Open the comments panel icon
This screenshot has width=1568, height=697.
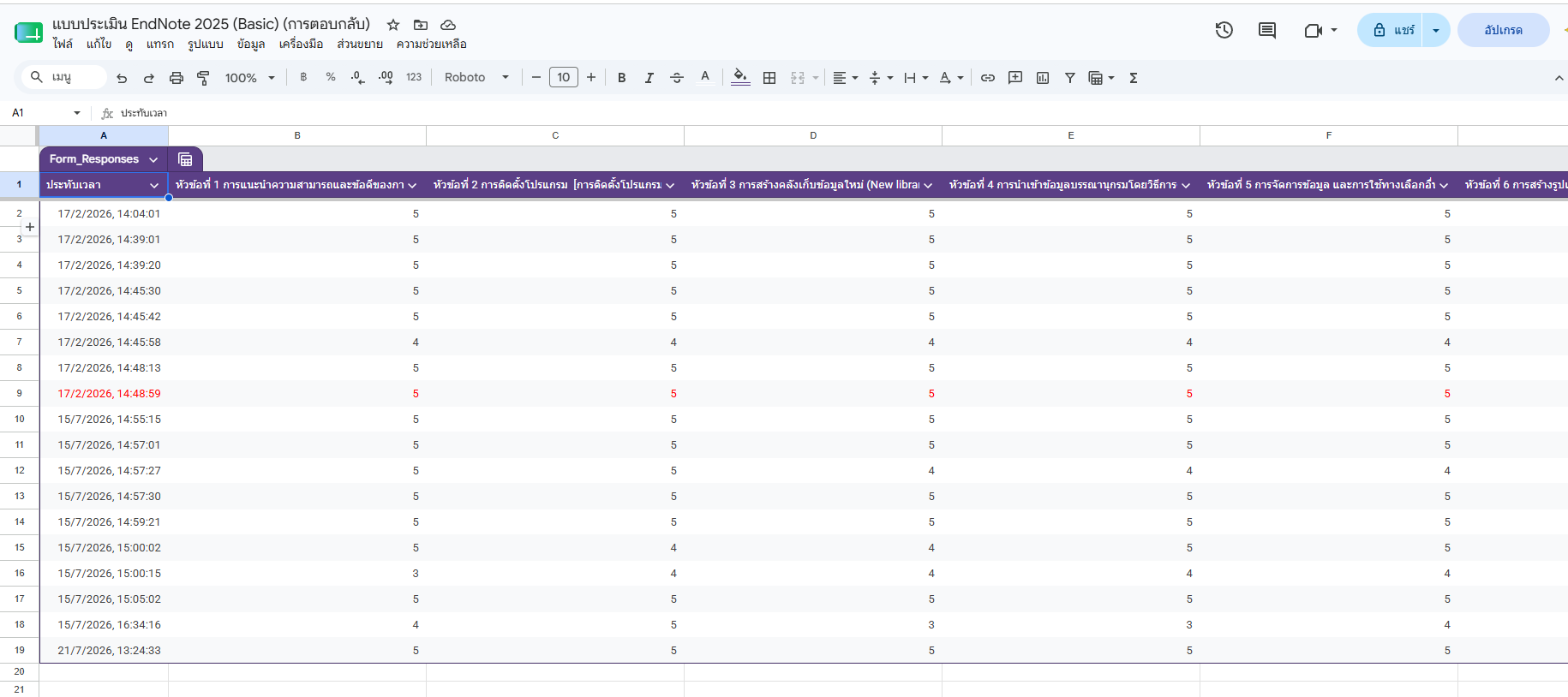coord(1267,31)
